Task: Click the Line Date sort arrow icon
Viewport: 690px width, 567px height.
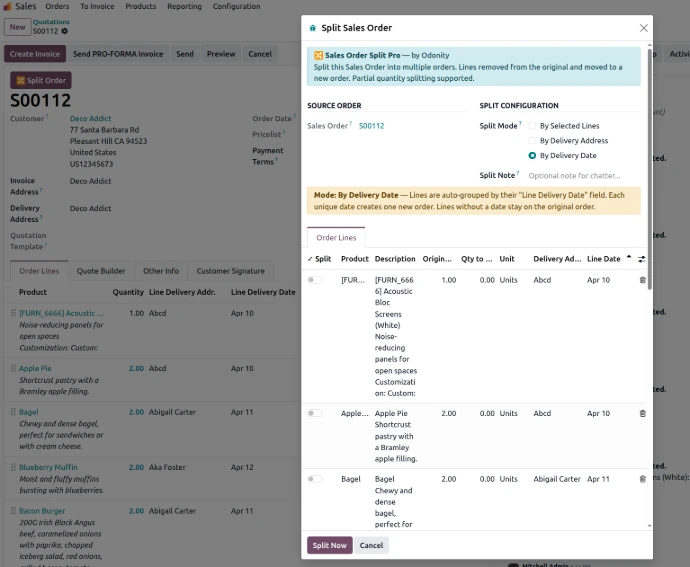Action: tap(629, 258)
